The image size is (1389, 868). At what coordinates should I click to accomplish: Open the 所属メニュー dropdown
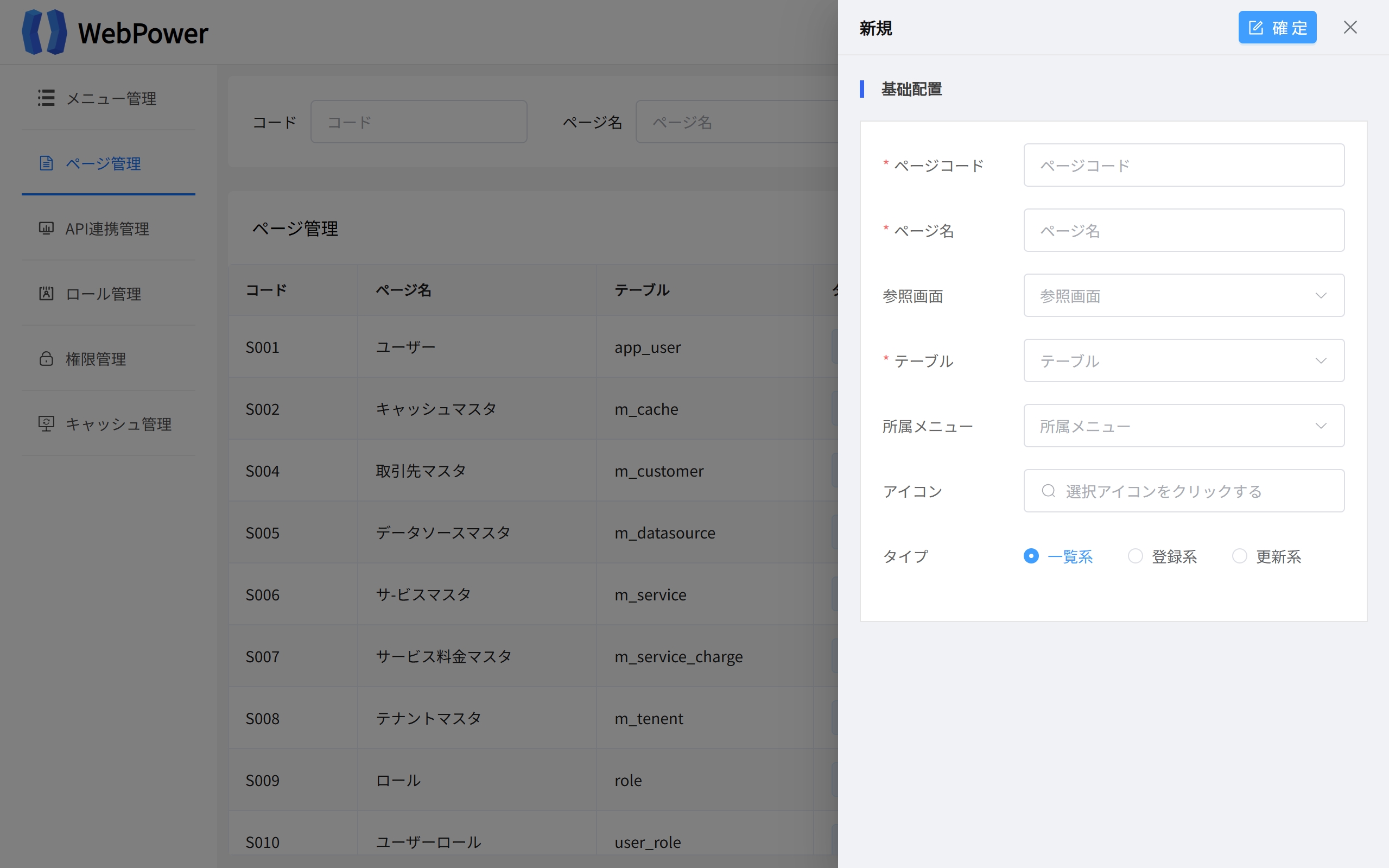click(x=1184, y=426)
